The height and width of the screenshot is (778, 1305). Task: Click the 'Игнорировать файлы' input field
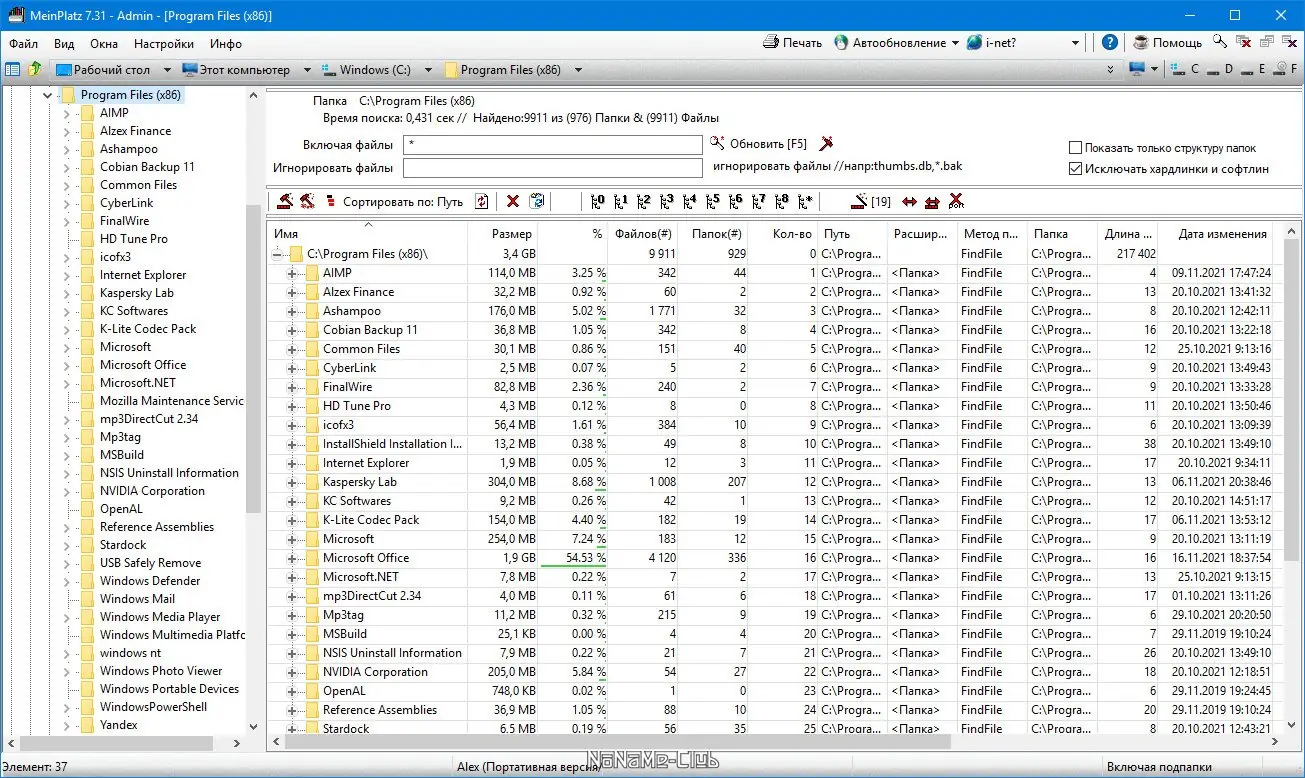click(552, 168)
